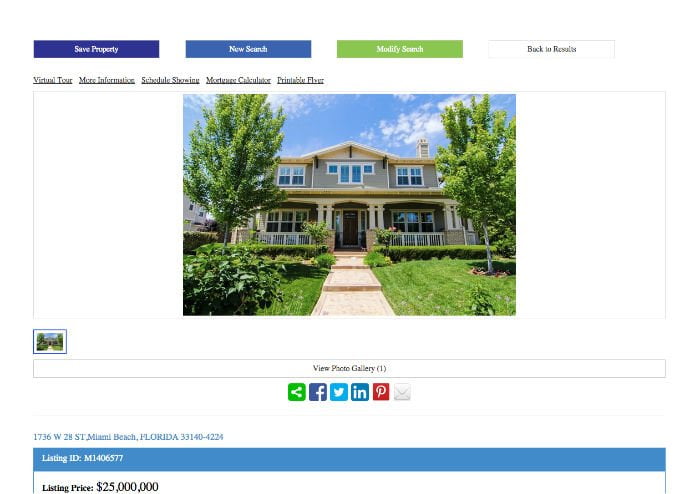Open More Information link

coord(107,80)
